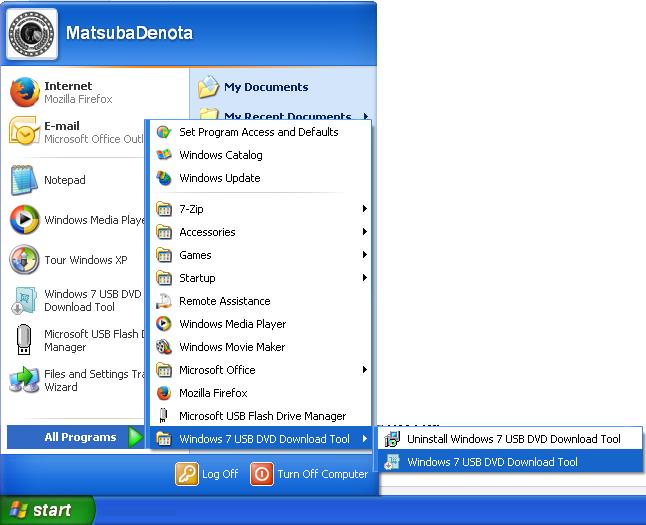Click the Start button on taskbar
The width and height of the screenshot is (646, 525).
pyautogui.click(x=47, y=510)
